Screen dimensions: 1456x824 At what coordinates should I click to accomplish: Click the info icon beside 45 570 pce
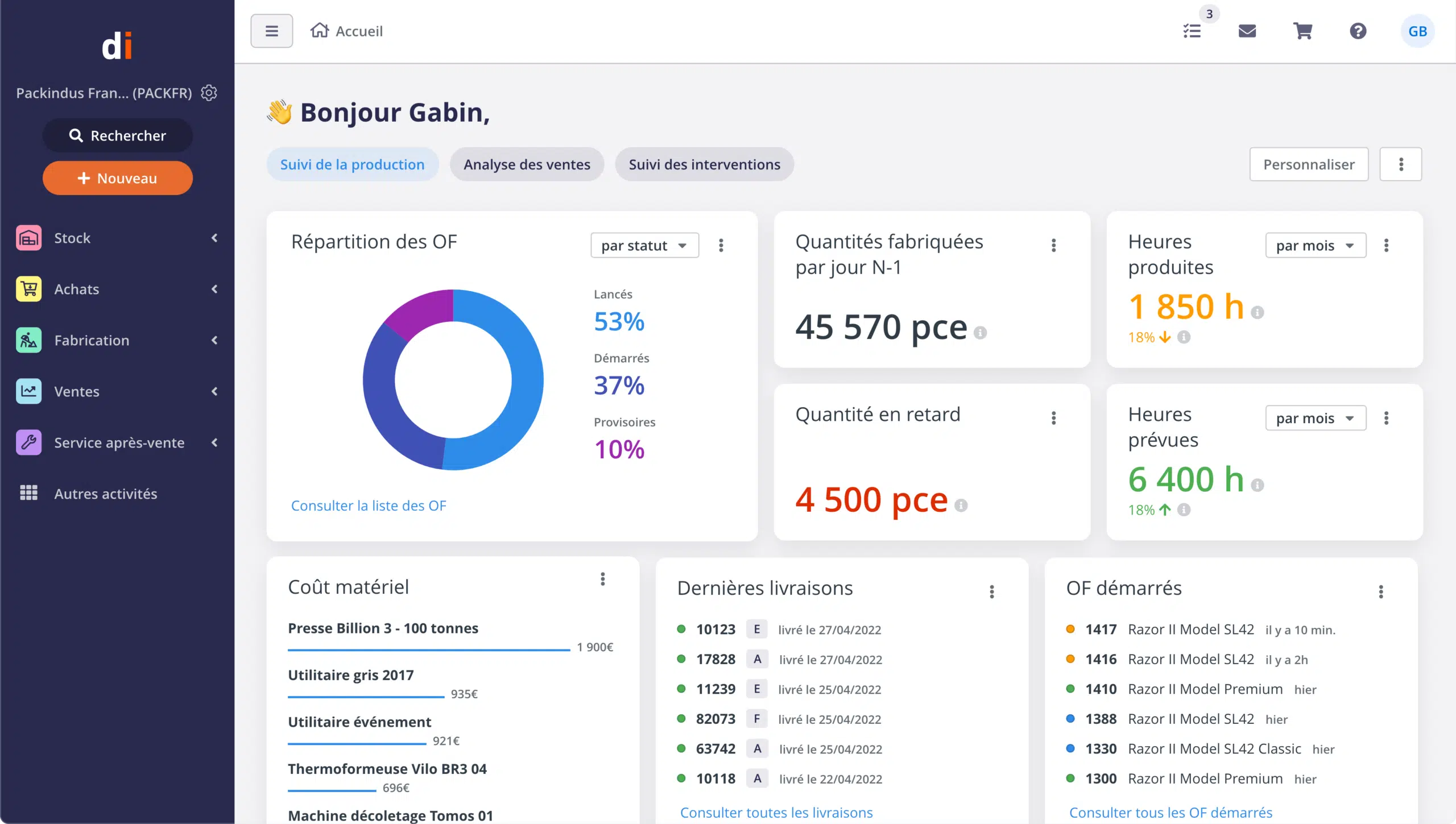(x=980, y=333)
